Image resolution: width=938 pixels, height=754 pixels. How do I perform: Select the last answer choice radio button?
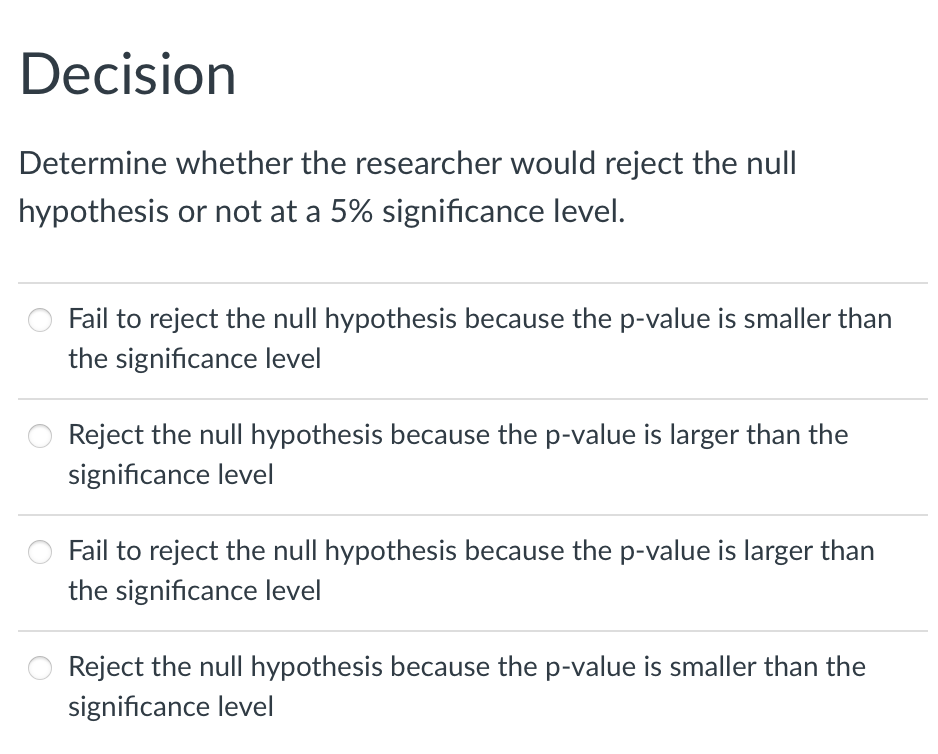(x=40, y=667)
